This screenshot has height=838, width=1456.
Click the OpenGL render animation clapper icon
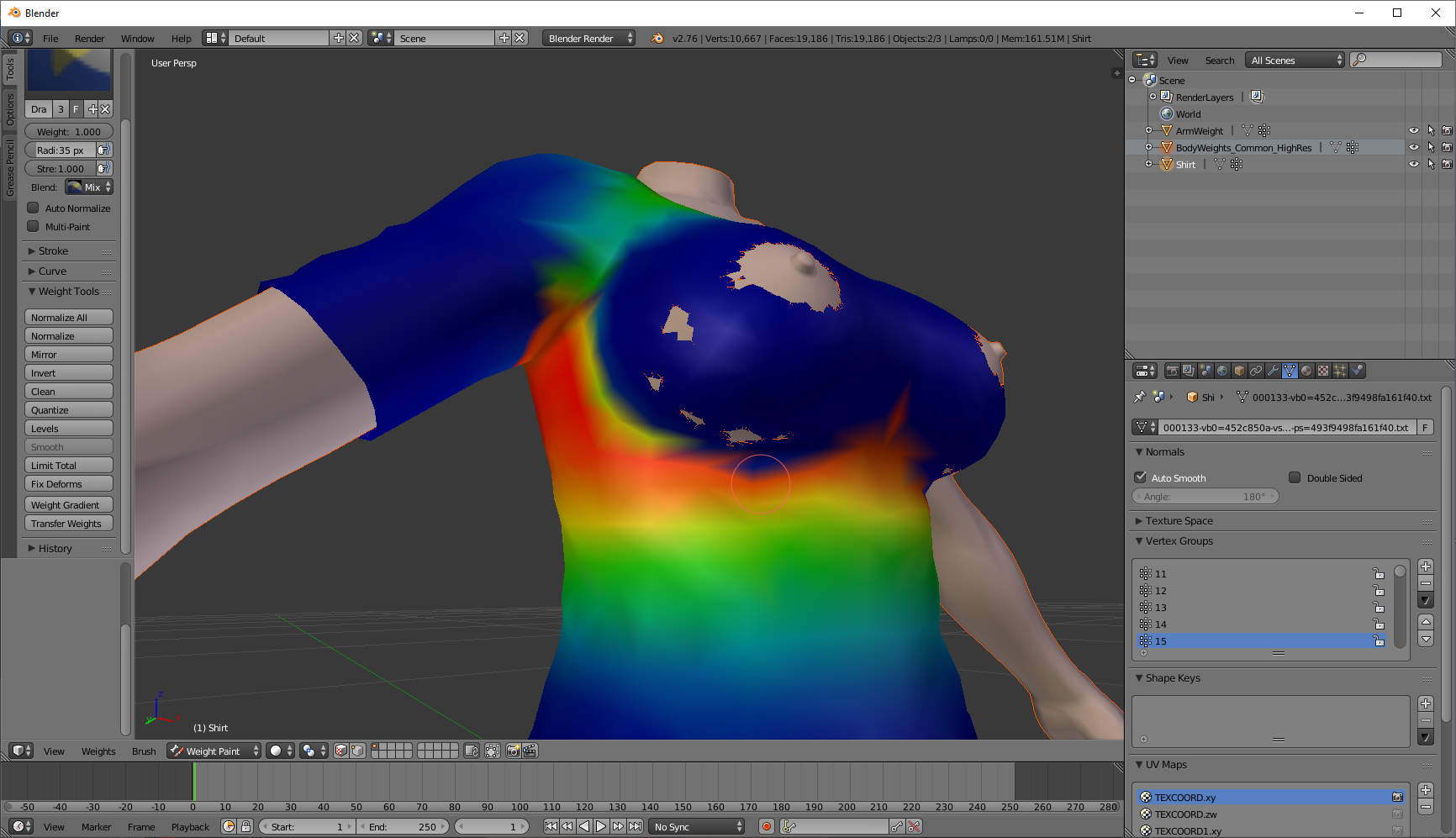point(530,751)
